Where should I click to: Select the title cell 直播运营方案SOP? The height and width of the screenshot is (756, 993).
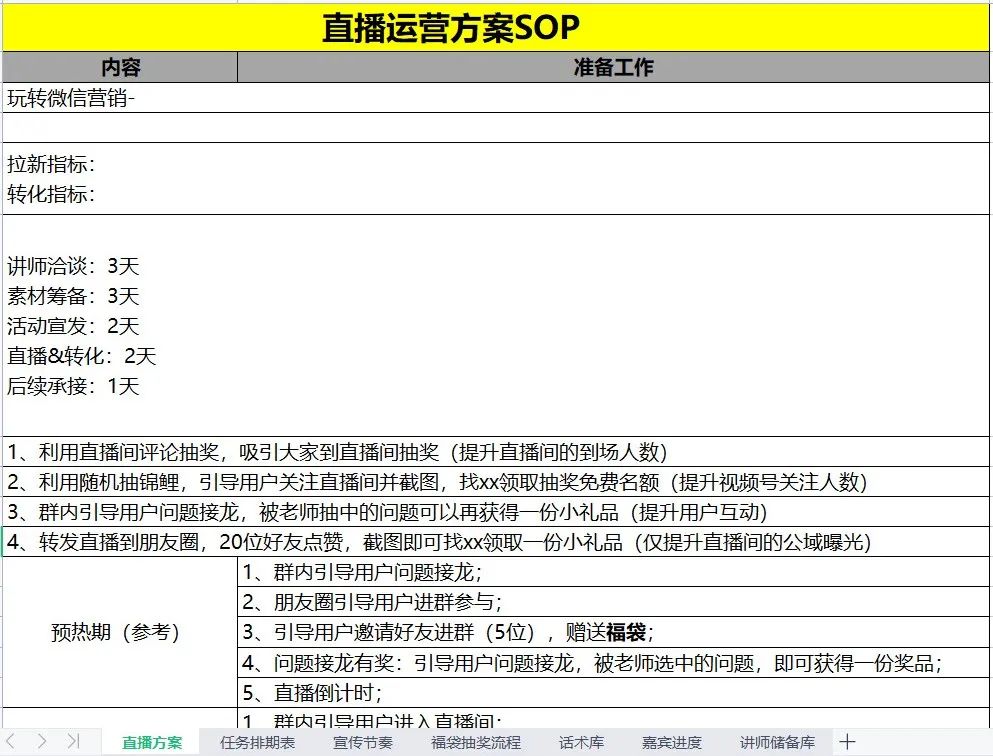495,28
